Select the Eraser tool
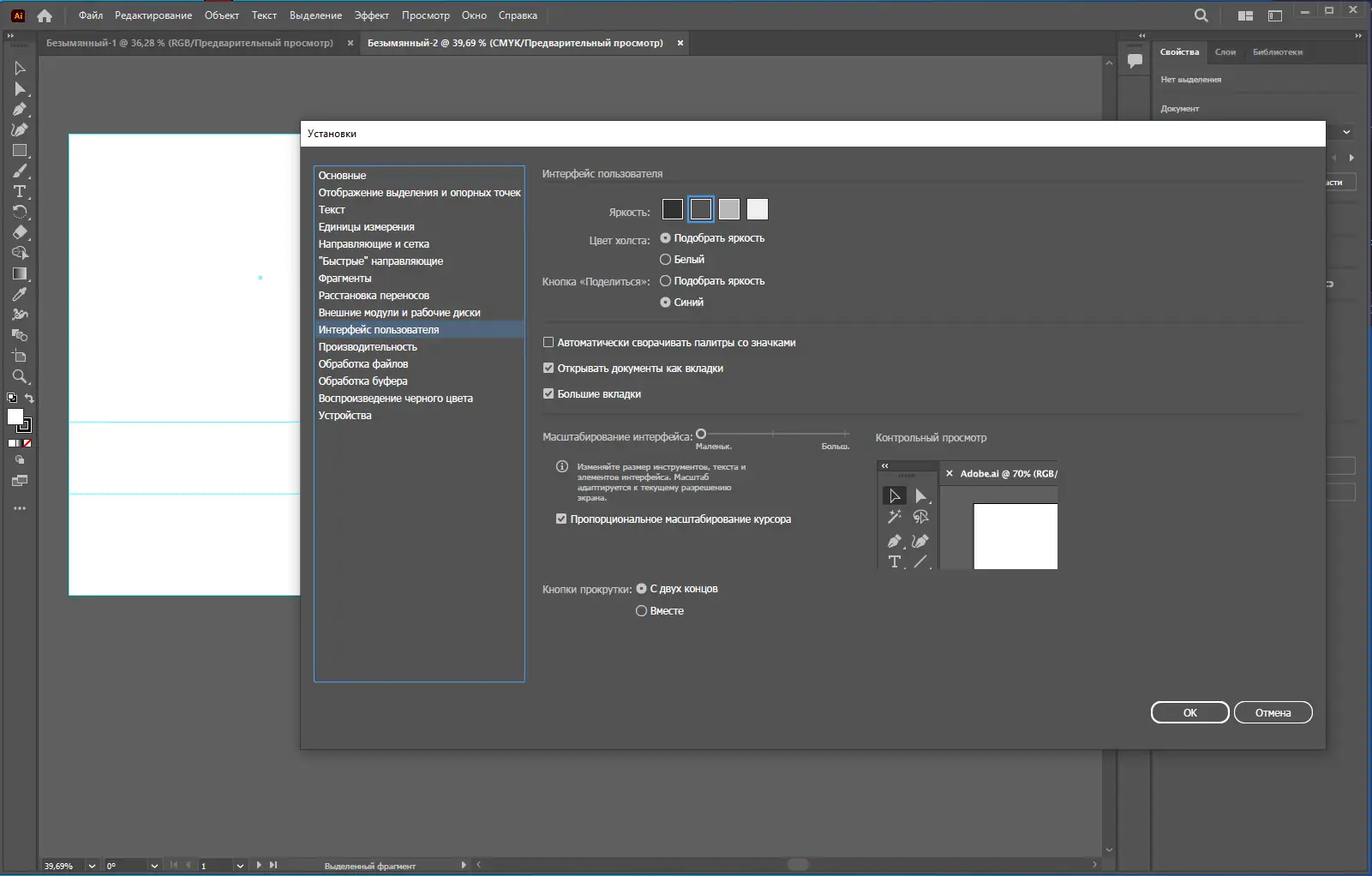This screenshot has height=876, width=1372. coord(20,233)
